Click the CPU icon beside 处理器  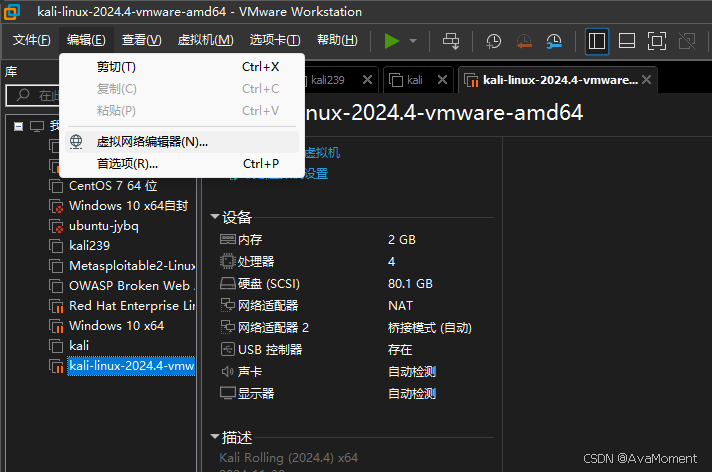pos(227,261)
